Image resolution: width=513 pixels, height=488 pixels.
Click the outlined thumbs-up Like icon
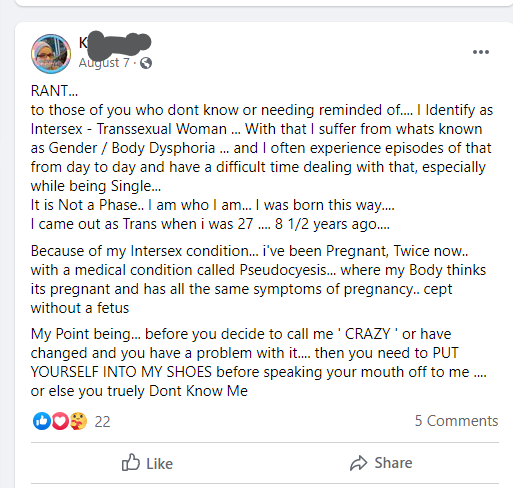click(x=130, y=462)
